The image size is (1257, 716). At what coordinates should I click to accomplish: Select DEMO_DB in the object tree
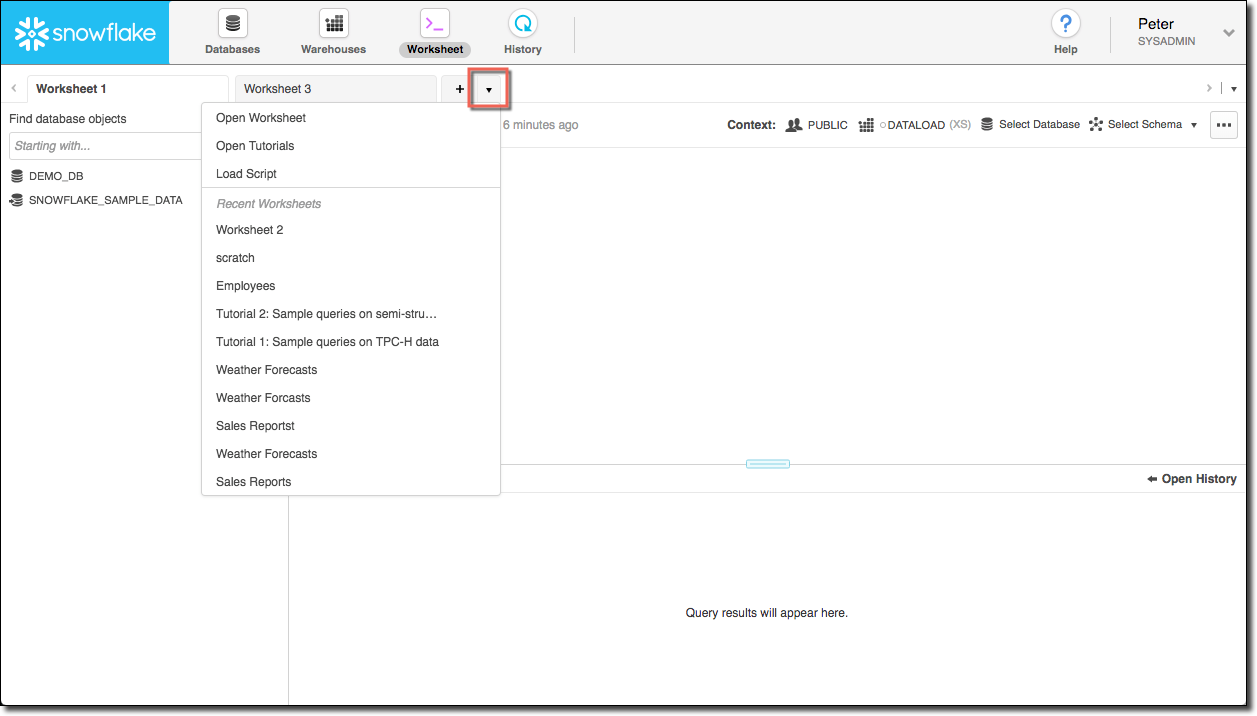click(x=56, y=176)
